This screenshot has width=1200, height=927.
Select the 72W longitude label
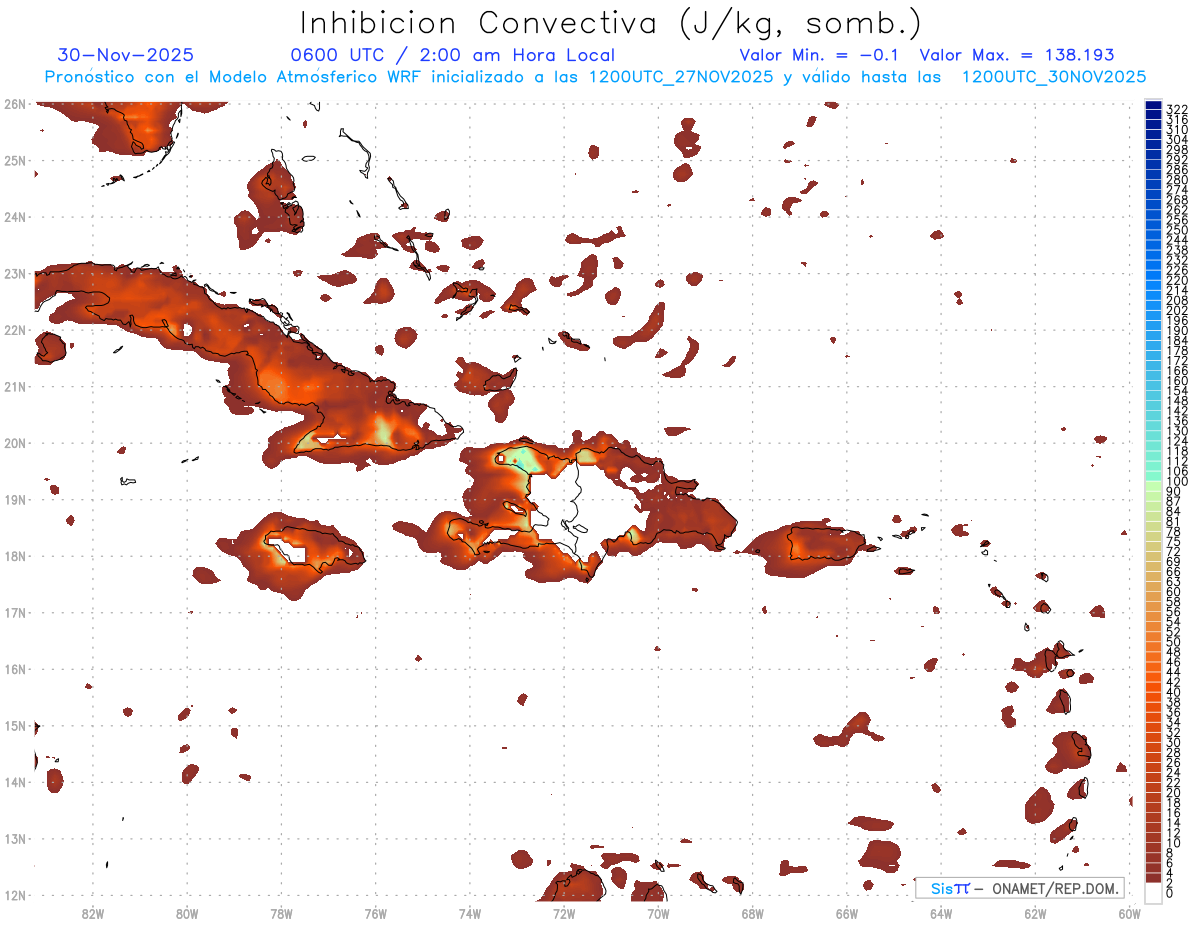point(564,912)
